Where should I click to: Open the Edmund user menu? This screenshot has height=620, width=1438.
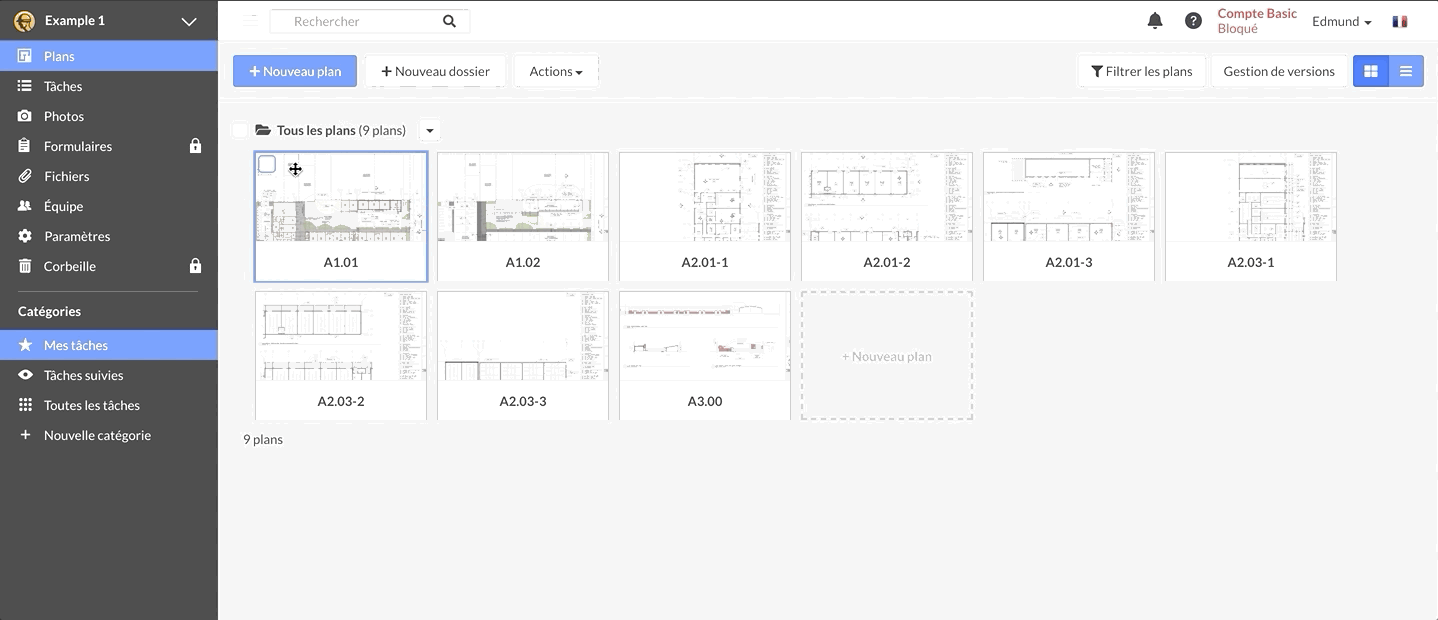point(1341,20)
